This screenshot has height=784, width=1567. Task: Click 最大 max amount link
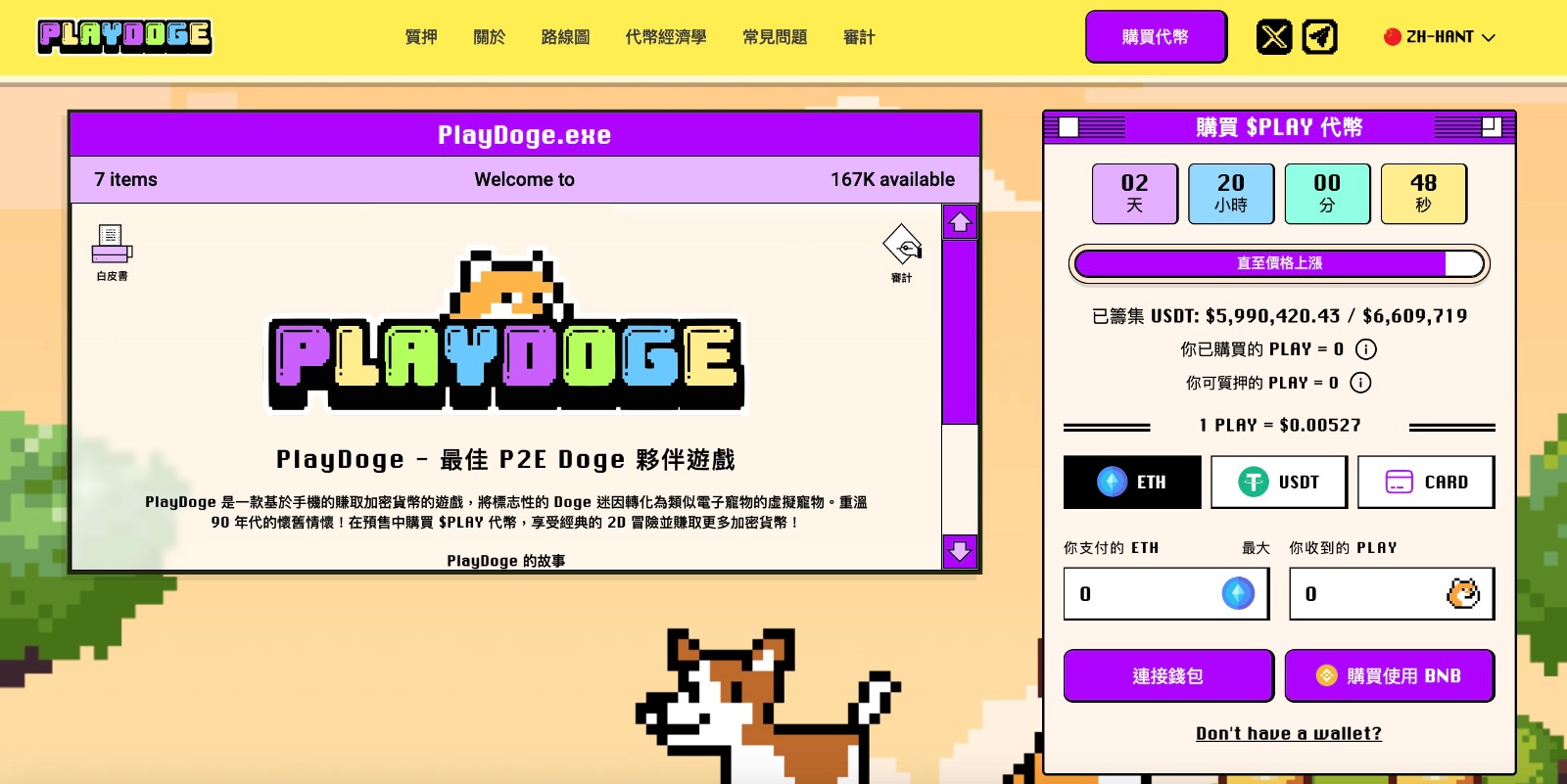[1256, 548]
